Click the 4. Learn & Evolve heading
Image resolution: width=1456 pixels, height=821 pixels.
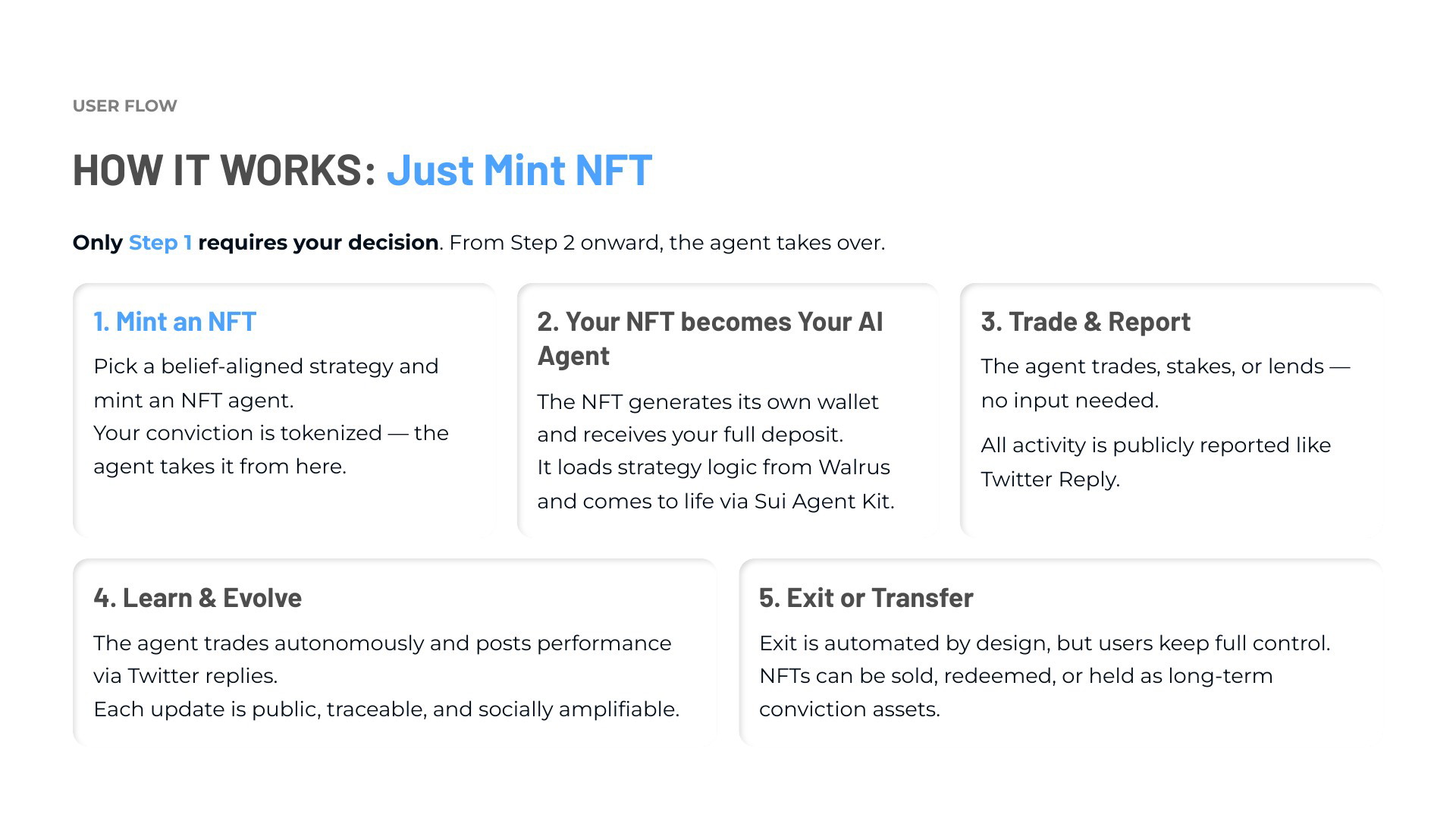(197, 598)
